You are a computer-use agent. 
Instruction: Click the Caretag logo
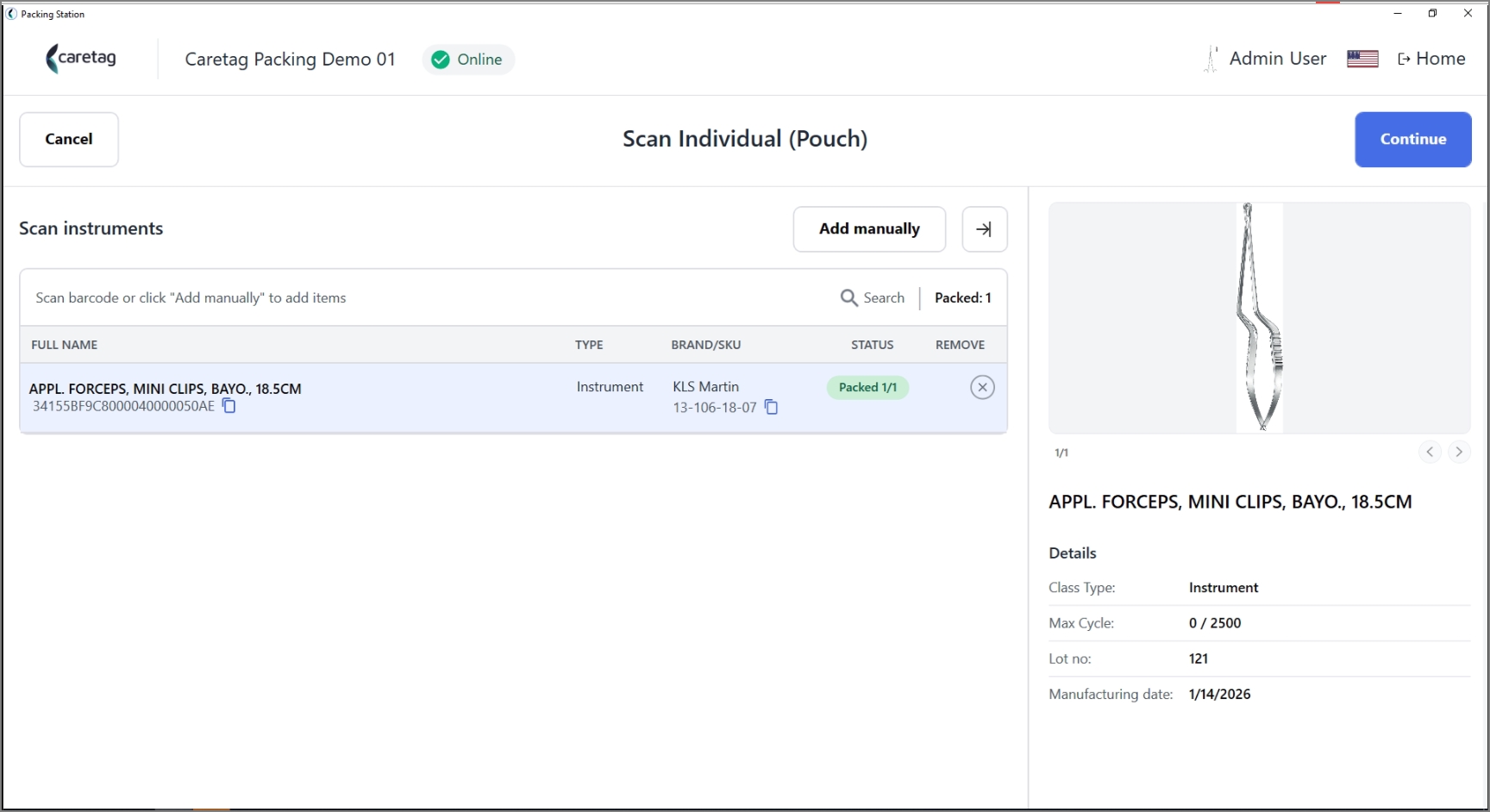pos(80,59)
